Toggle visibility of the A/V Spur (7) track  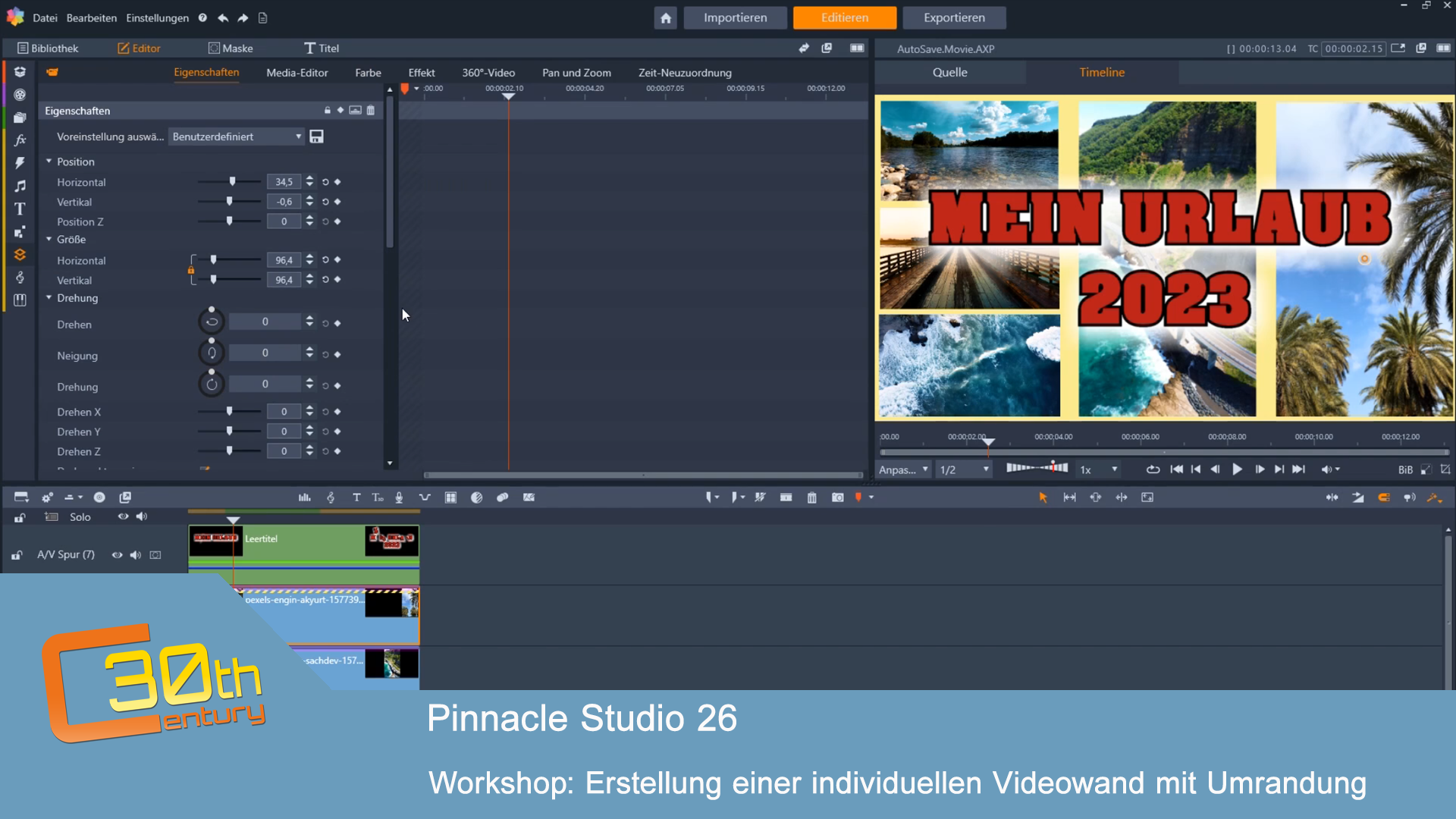117,555
